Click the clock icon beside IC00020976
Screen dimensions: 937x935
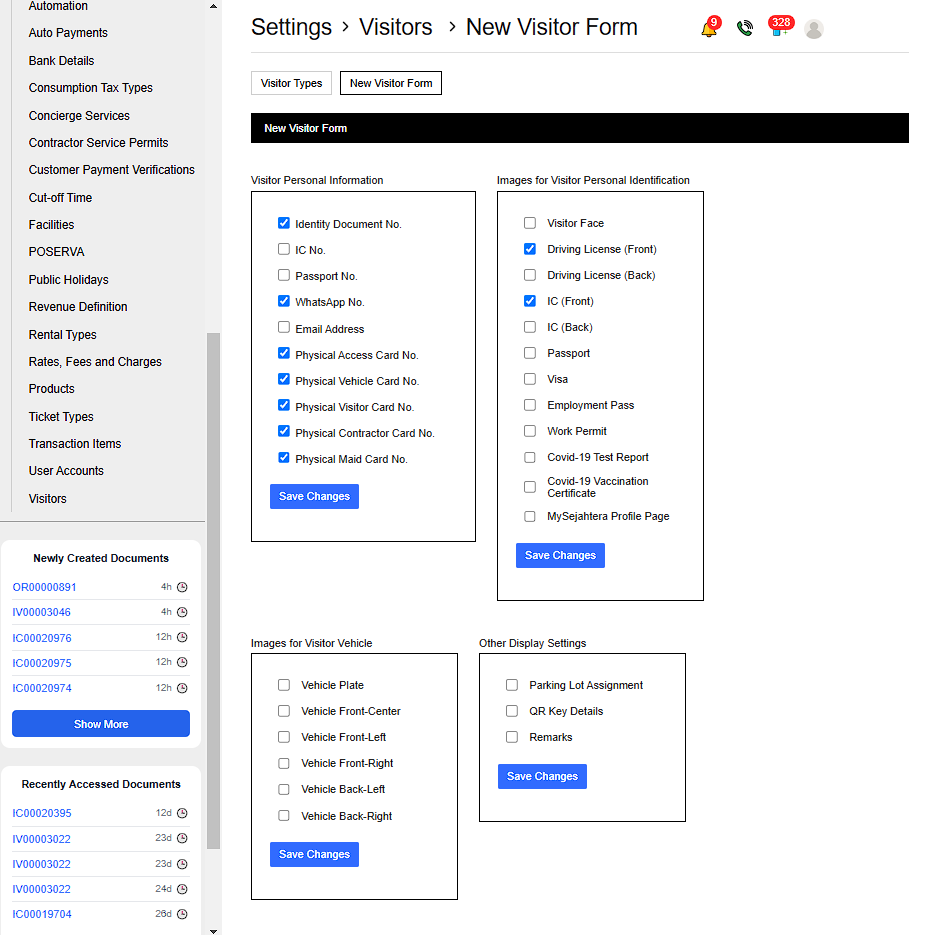[x=182, y=637]
